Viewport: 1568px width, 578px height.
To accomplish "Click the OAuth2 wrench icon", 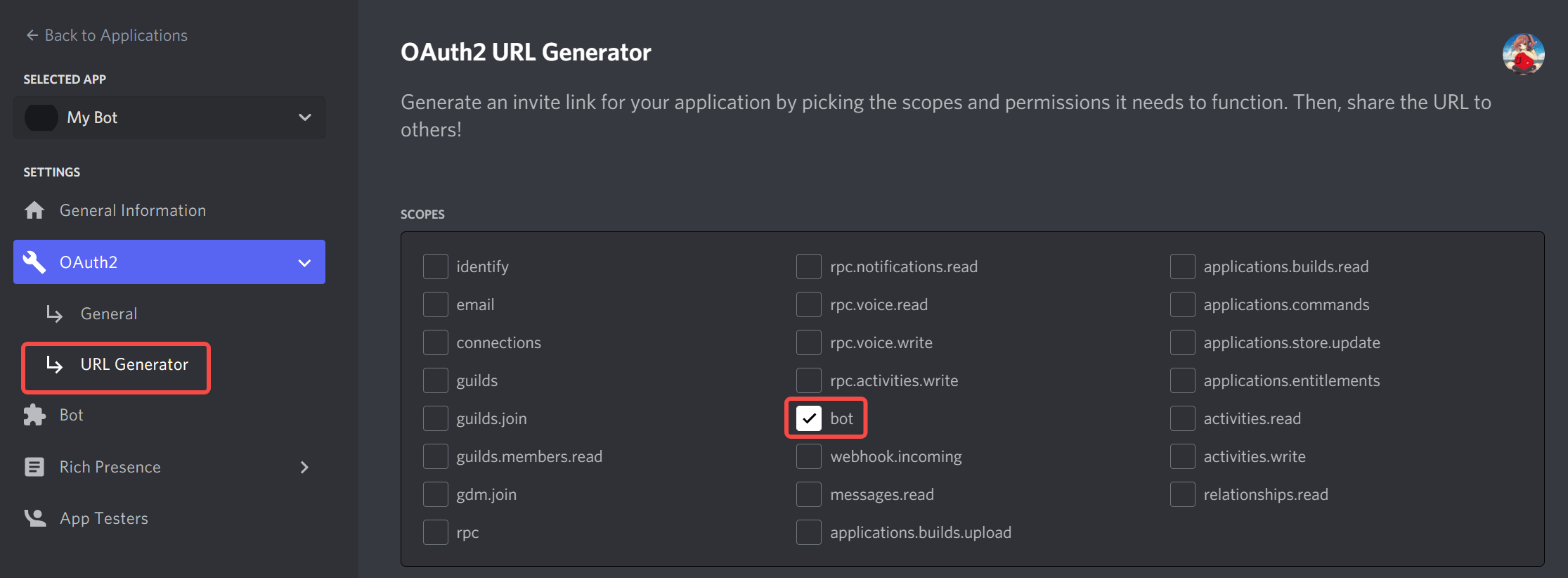I will 34,262.
